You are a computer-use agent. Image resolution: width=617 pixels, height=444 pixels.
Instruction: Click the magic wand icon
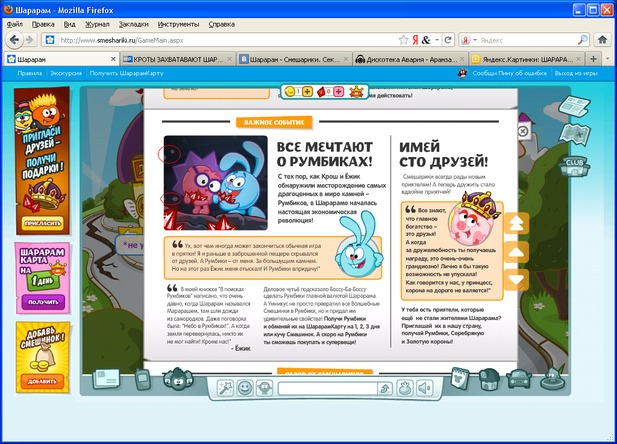[x=225, y=388]
